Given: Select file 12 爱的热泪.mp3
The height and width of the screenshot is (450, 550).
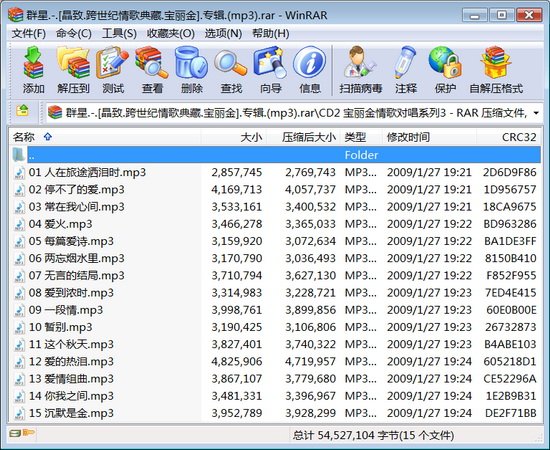Looking at the screenshot, I should [276, 362].
